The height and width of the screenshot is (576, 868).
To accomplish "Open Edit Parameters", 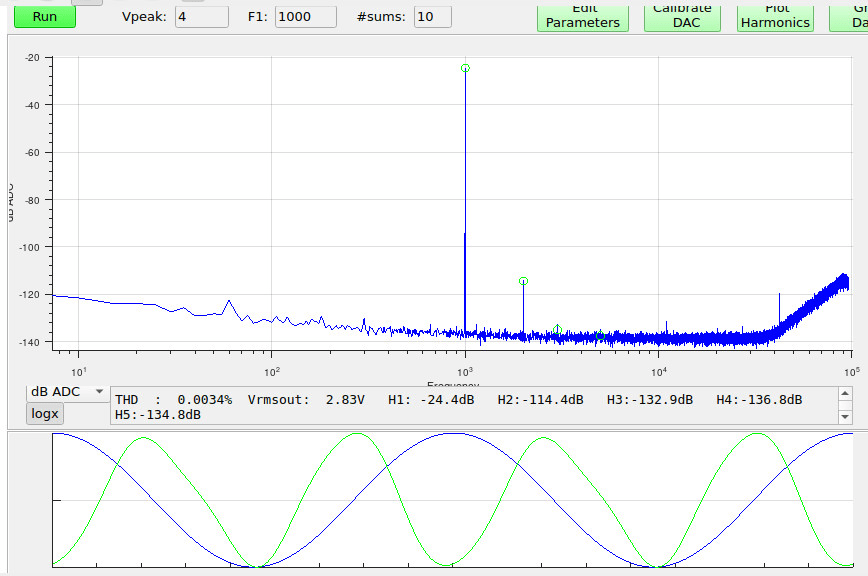I will tap(582, 18).
